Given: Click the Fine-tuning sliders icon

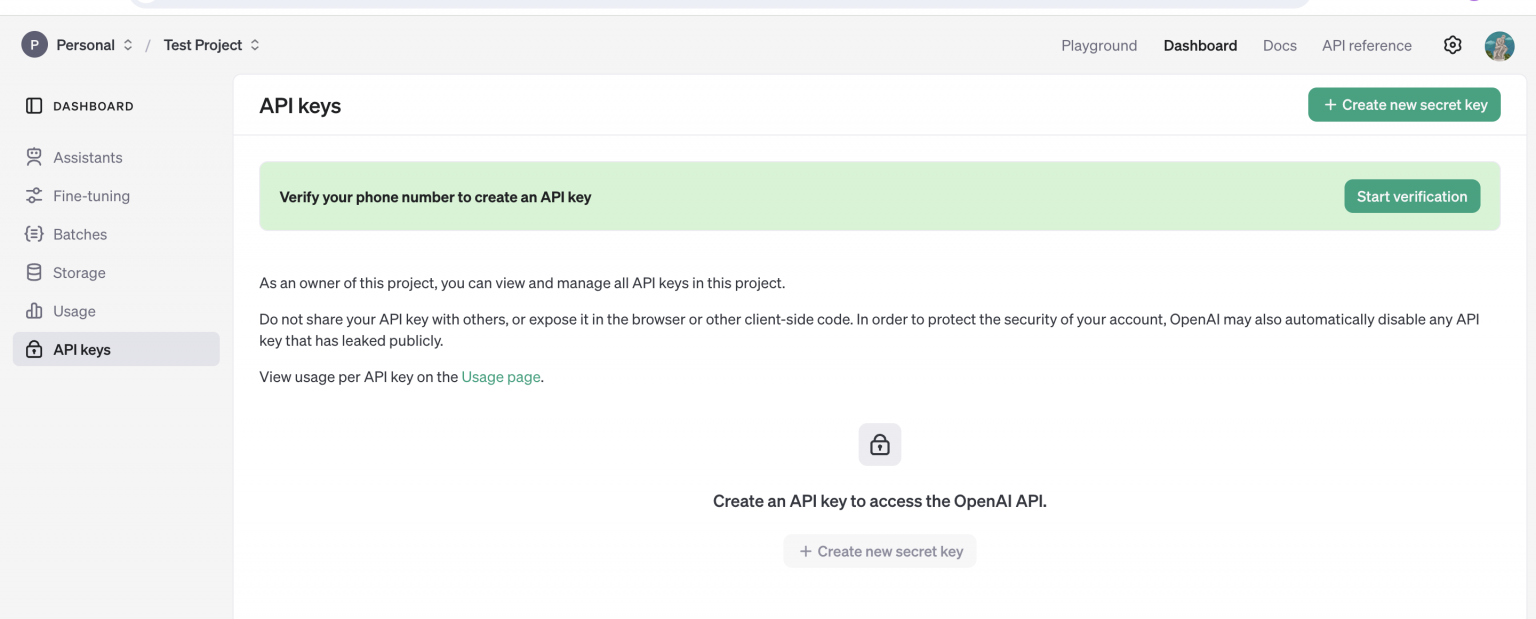Looking at the screenshot, I should point(34,196).
